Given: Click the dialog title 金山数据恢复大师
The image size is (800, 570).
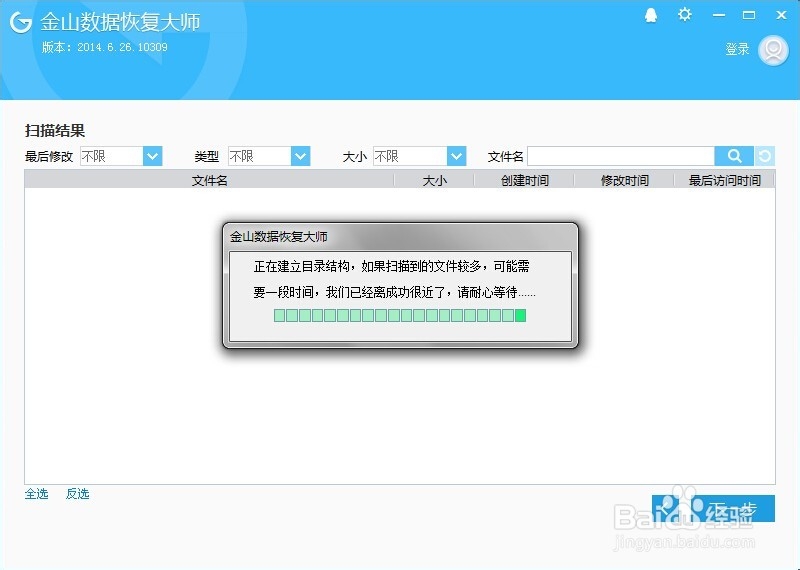Looking at the screenshot, I should (279, 236).
